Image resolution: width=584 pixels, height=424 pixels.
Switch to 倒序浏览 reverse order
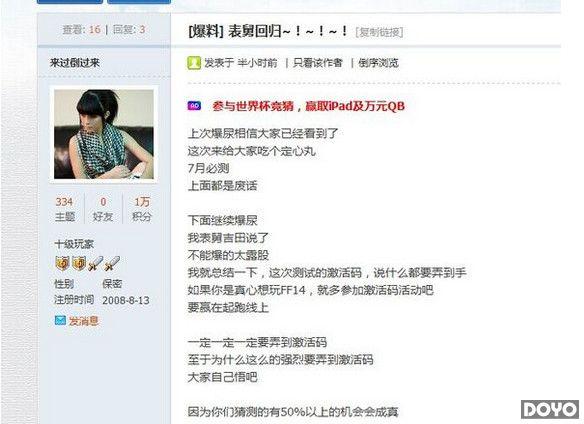378,63
